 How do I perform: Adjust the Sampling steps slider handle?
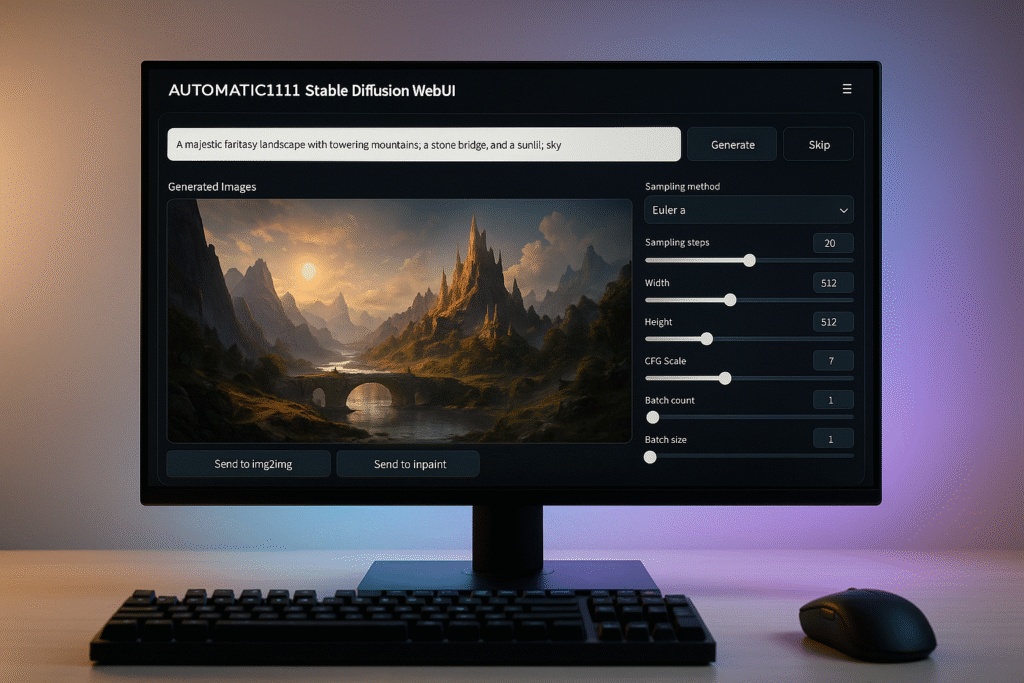[750, 261]
